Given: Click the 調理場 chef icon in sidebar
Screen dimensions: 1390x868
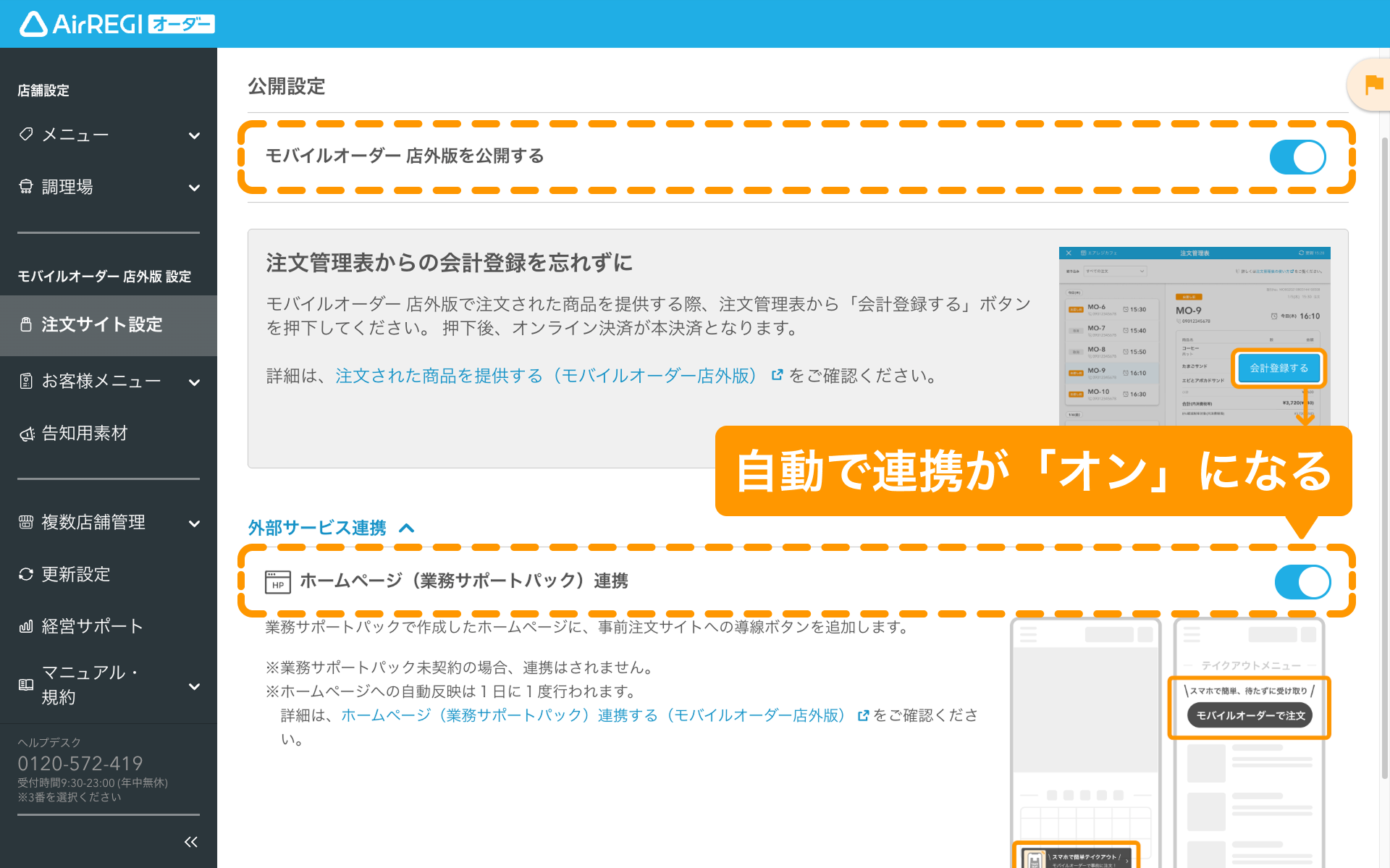Looking at the screenshot, I should pos(26,187).
